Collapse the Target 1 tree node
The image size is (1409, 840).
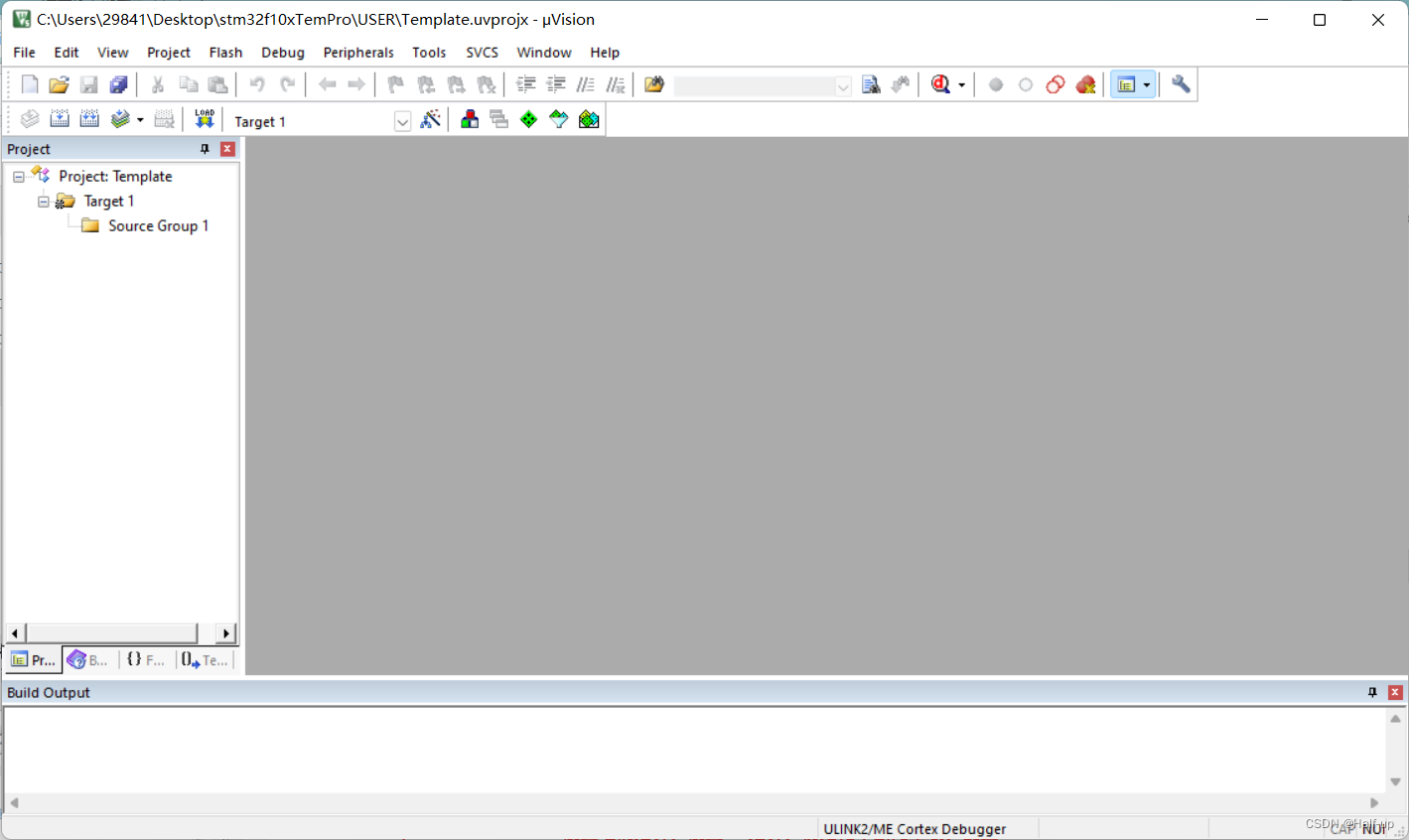click(x=44, y=202)
